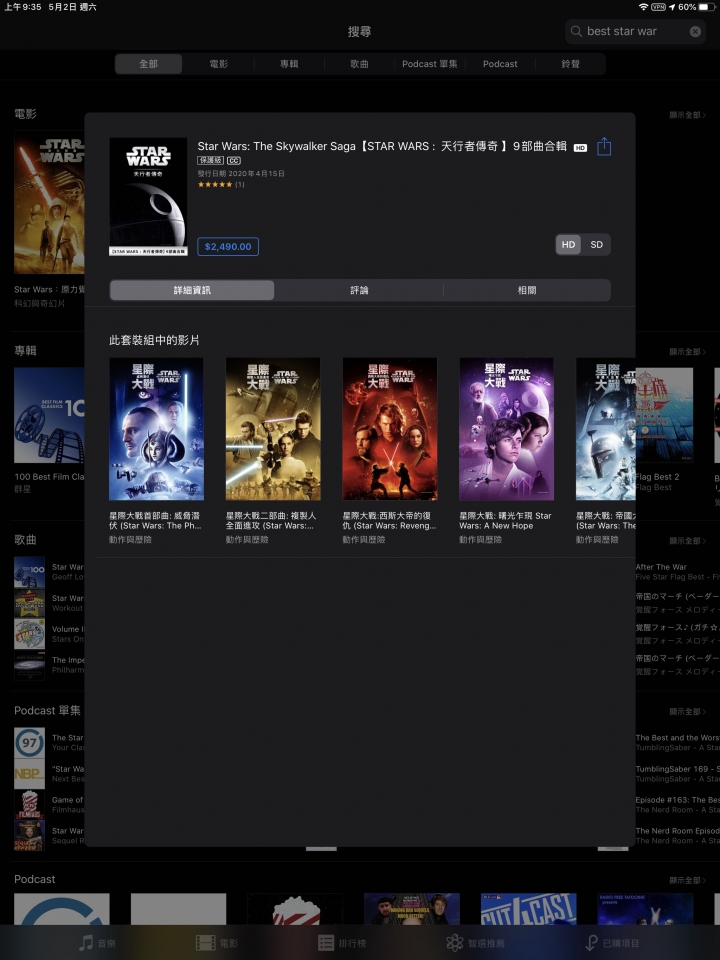Select the 歌曲 search filter
The width and height of the screenshot is (720, 960).
click(359, 64)
